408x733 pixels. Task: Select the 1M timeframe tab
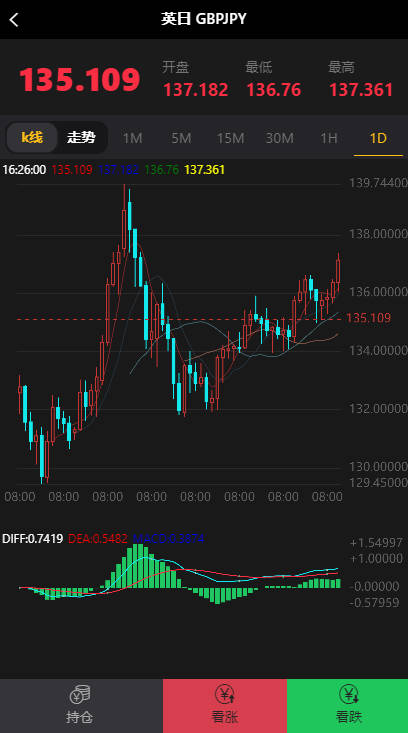pyautogui.click(x=132, y=138)
